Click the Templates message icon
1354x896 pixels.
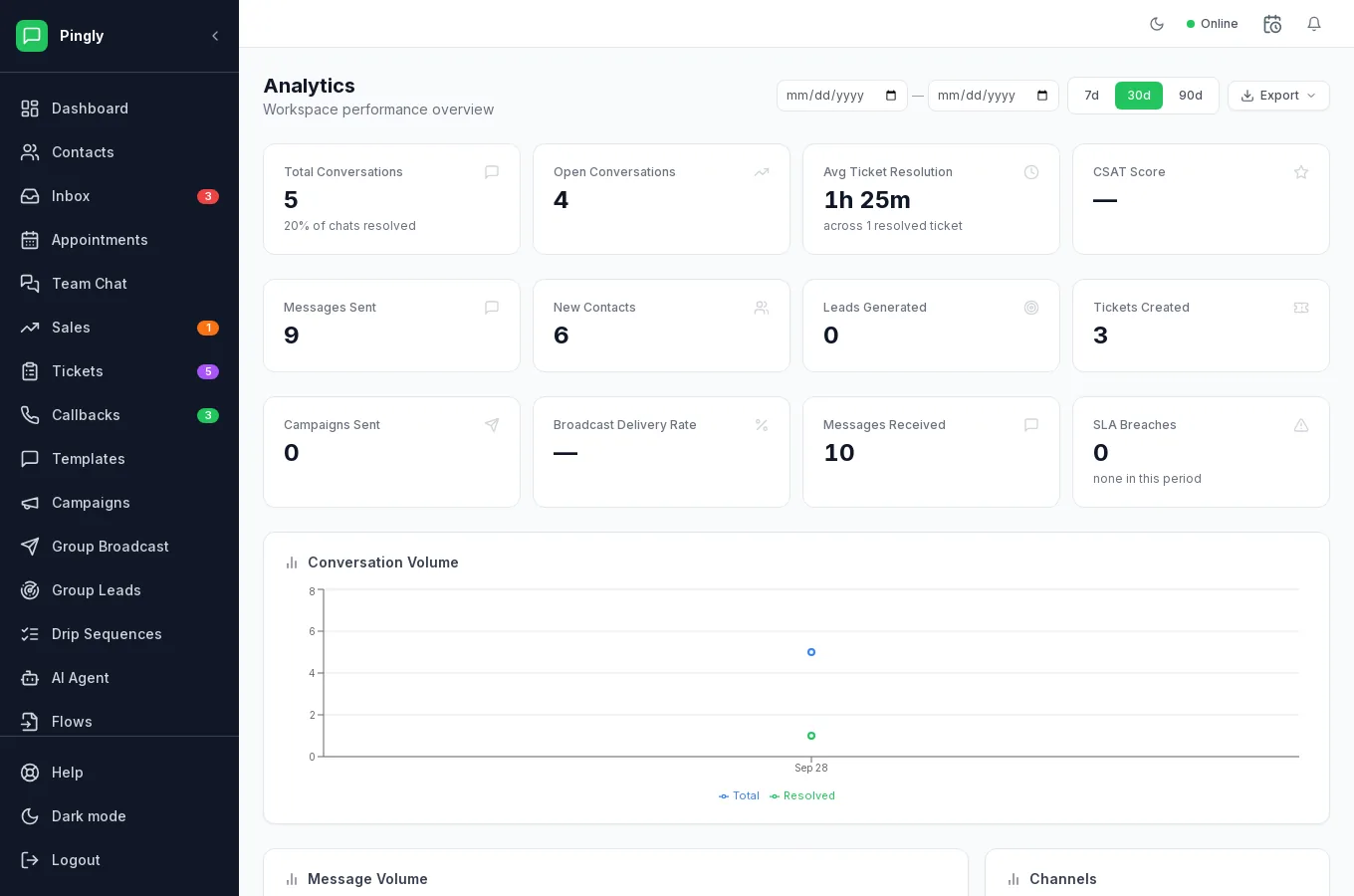31,459
